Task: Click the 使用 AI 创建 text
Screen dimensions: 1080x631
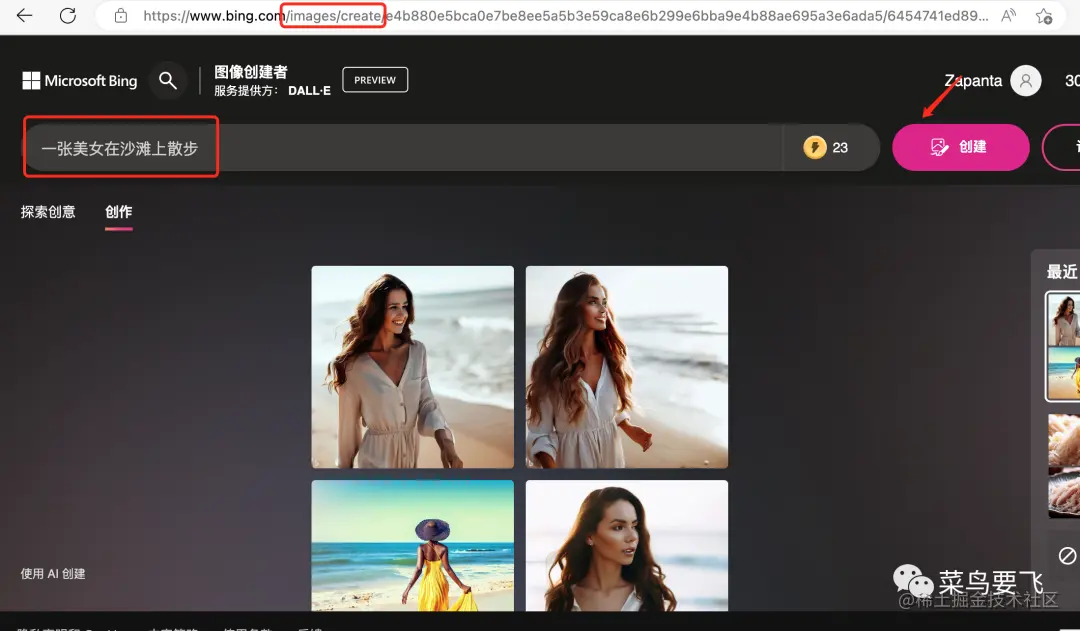Action: coord(53,574)
